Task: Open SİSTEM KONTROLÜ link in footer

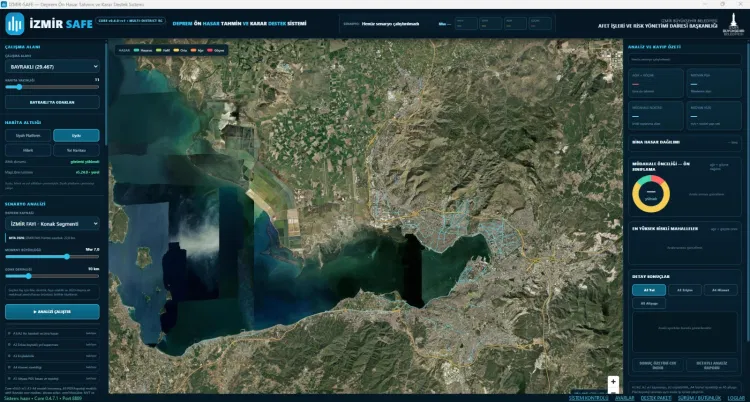Action: pyautogui.click(x=588, y=398)
